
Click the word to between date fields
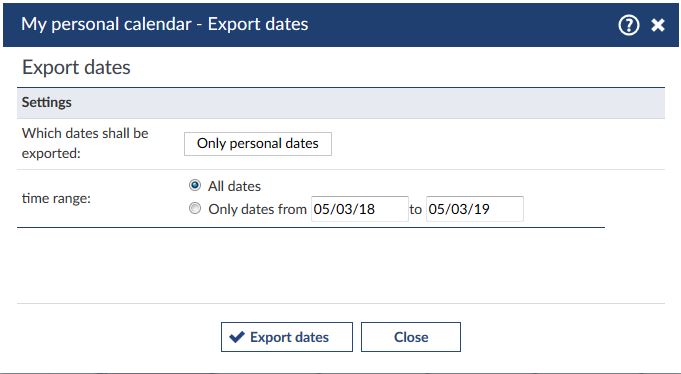416,209
